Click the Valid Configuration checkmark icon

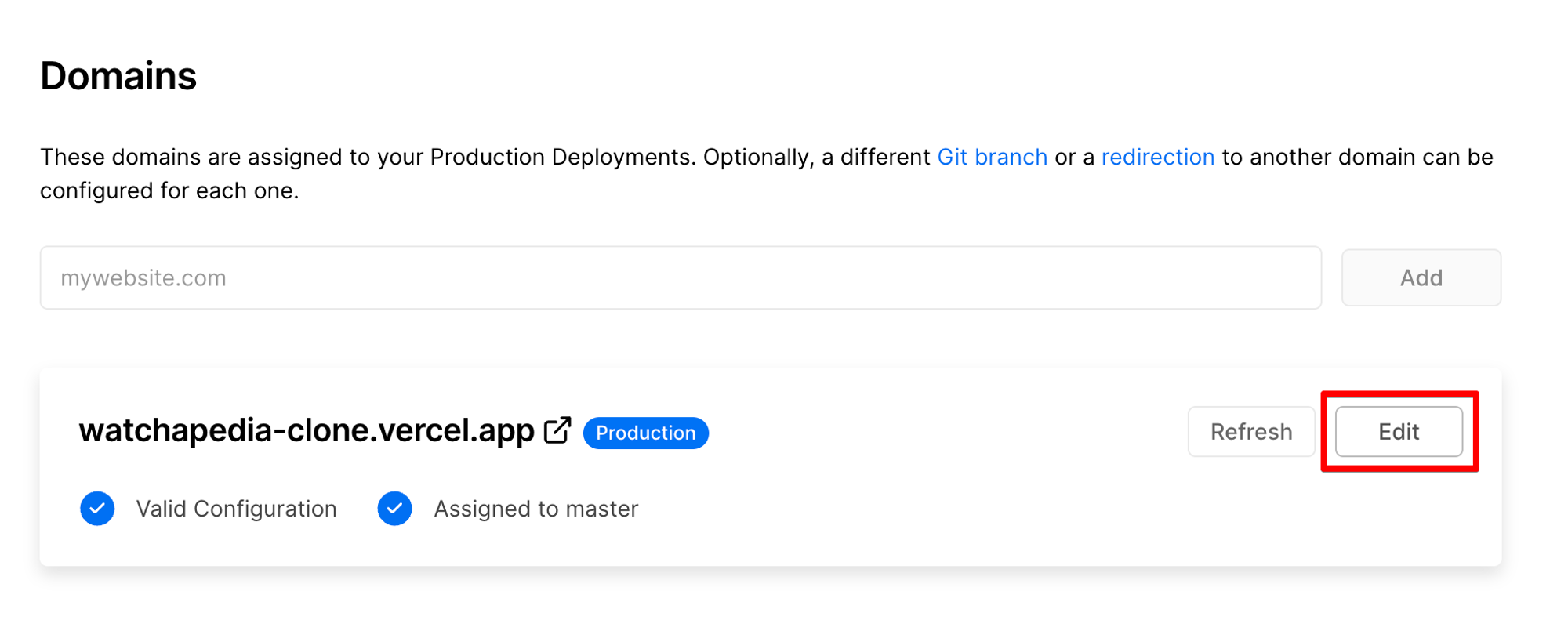(97, 509)
